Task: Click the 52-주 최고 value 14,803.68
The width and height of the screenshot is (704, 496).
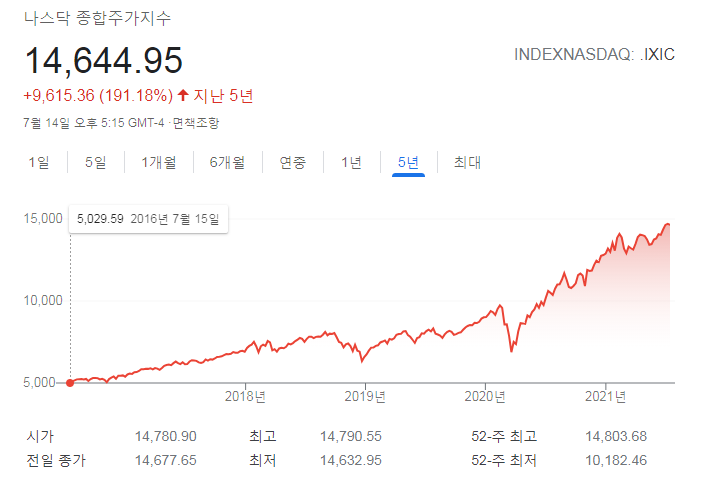Action: point(616,436)
